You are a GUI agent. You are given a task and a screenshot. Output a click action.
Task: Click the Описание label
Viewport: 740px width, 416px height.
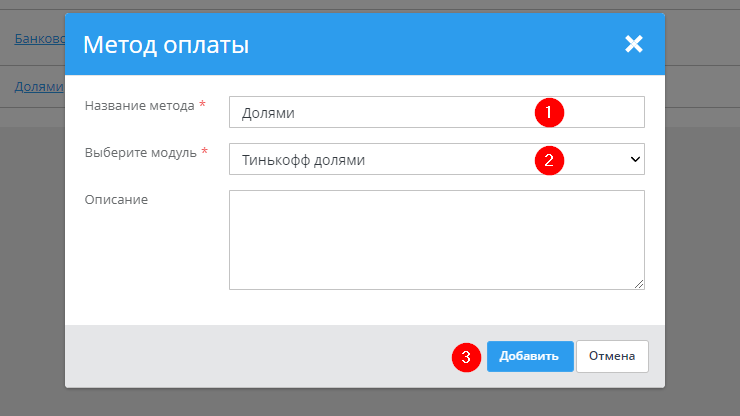116,199
